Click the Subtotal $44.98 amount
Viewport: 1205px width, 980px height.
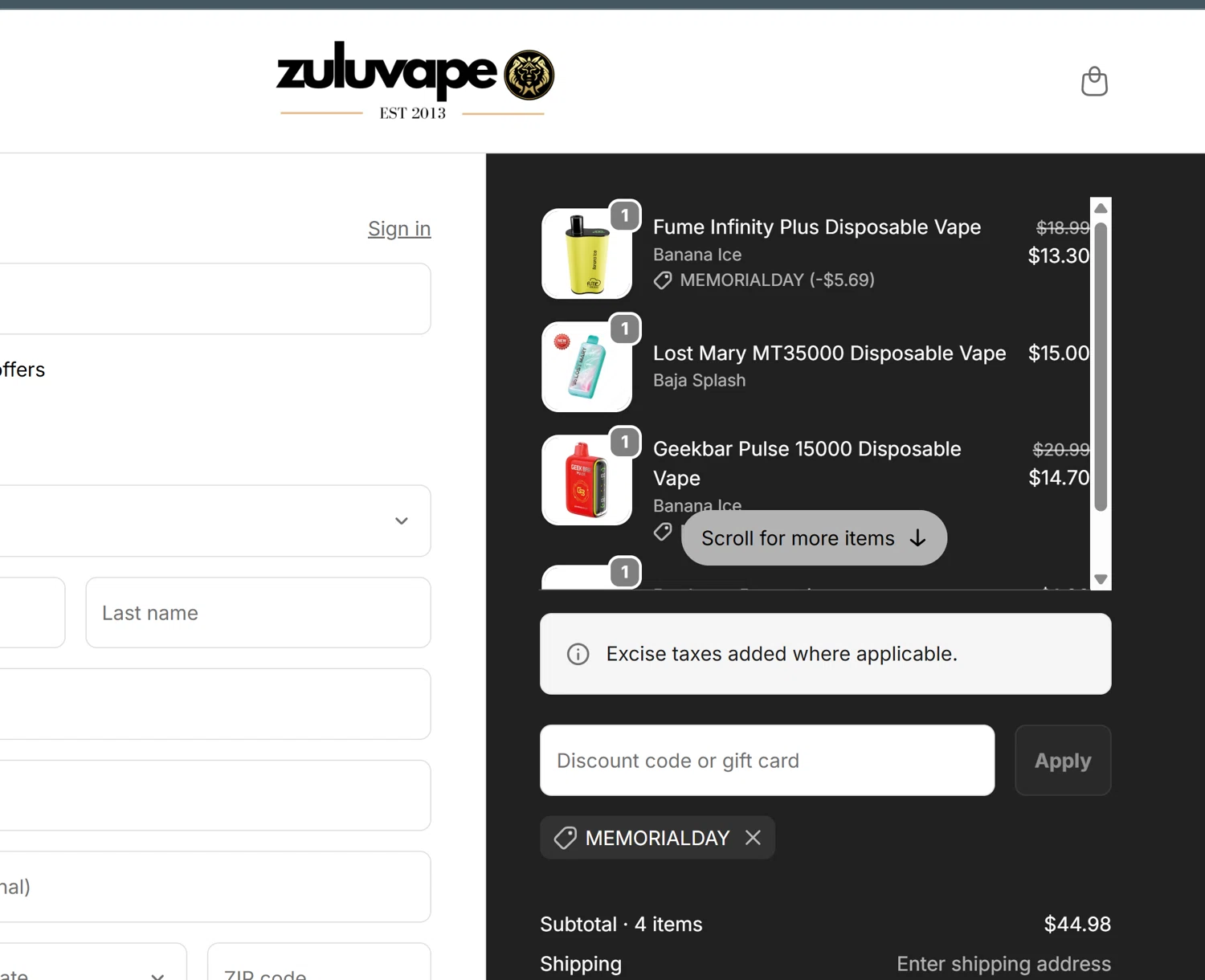1077,925
